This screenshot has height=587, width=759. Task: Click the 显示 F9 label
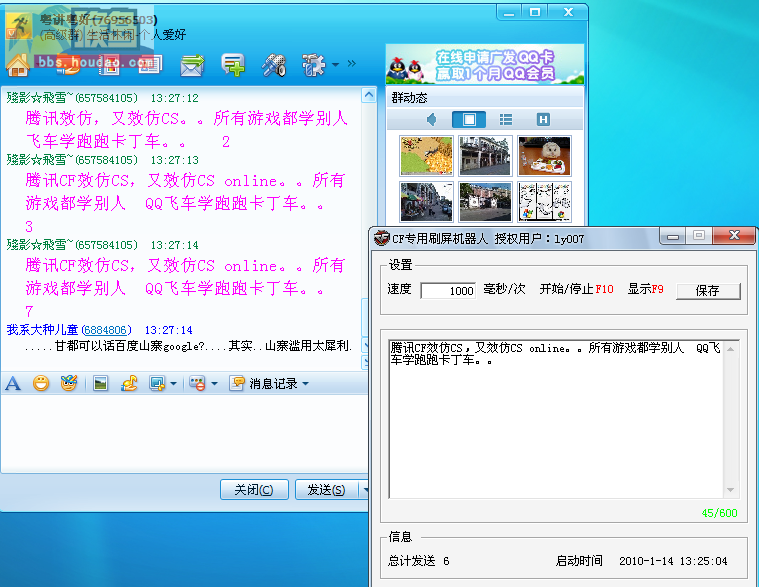tap(645, 289)
